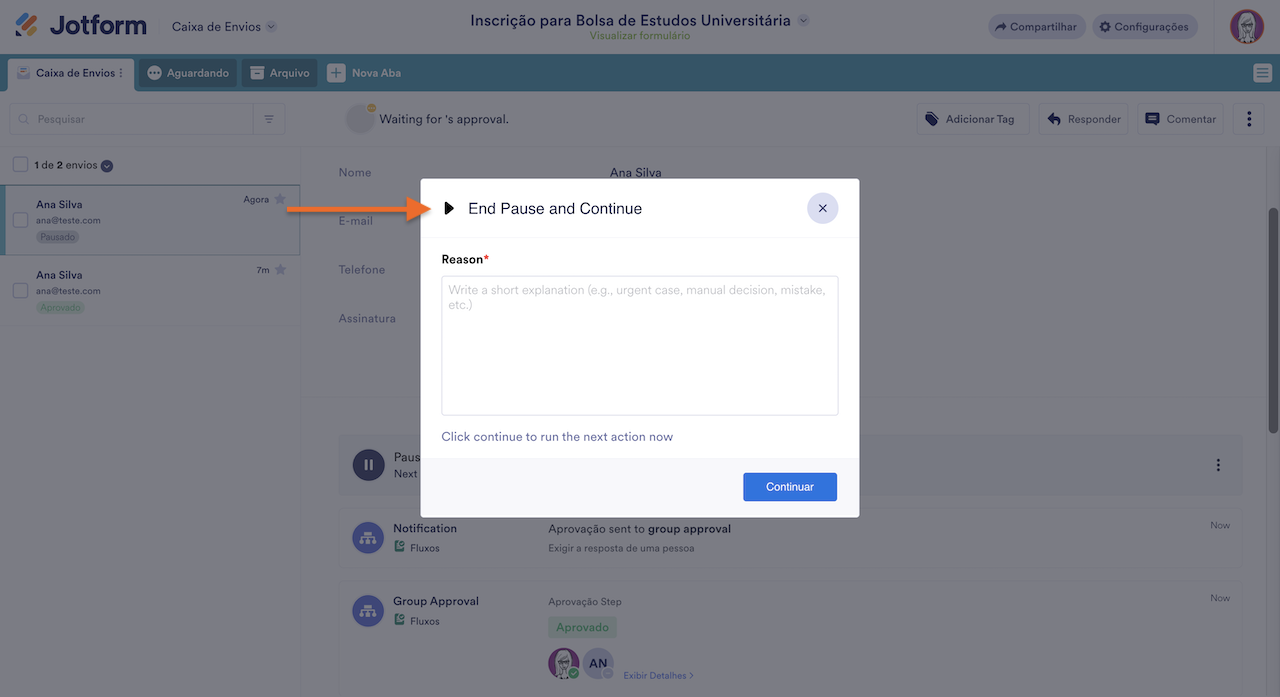The height and width of the screenshot is (697, 1280).
Task: Star the paused Ana Silva submission
Action: click(280, 199)
